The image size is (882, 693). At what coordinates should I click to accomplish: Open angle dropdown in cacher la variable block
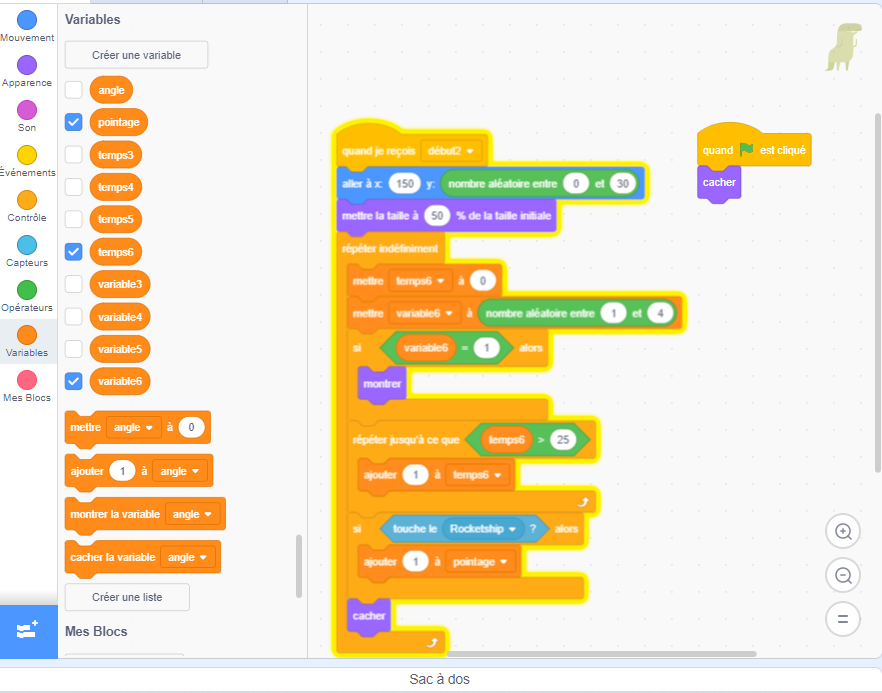pos(187,557)
